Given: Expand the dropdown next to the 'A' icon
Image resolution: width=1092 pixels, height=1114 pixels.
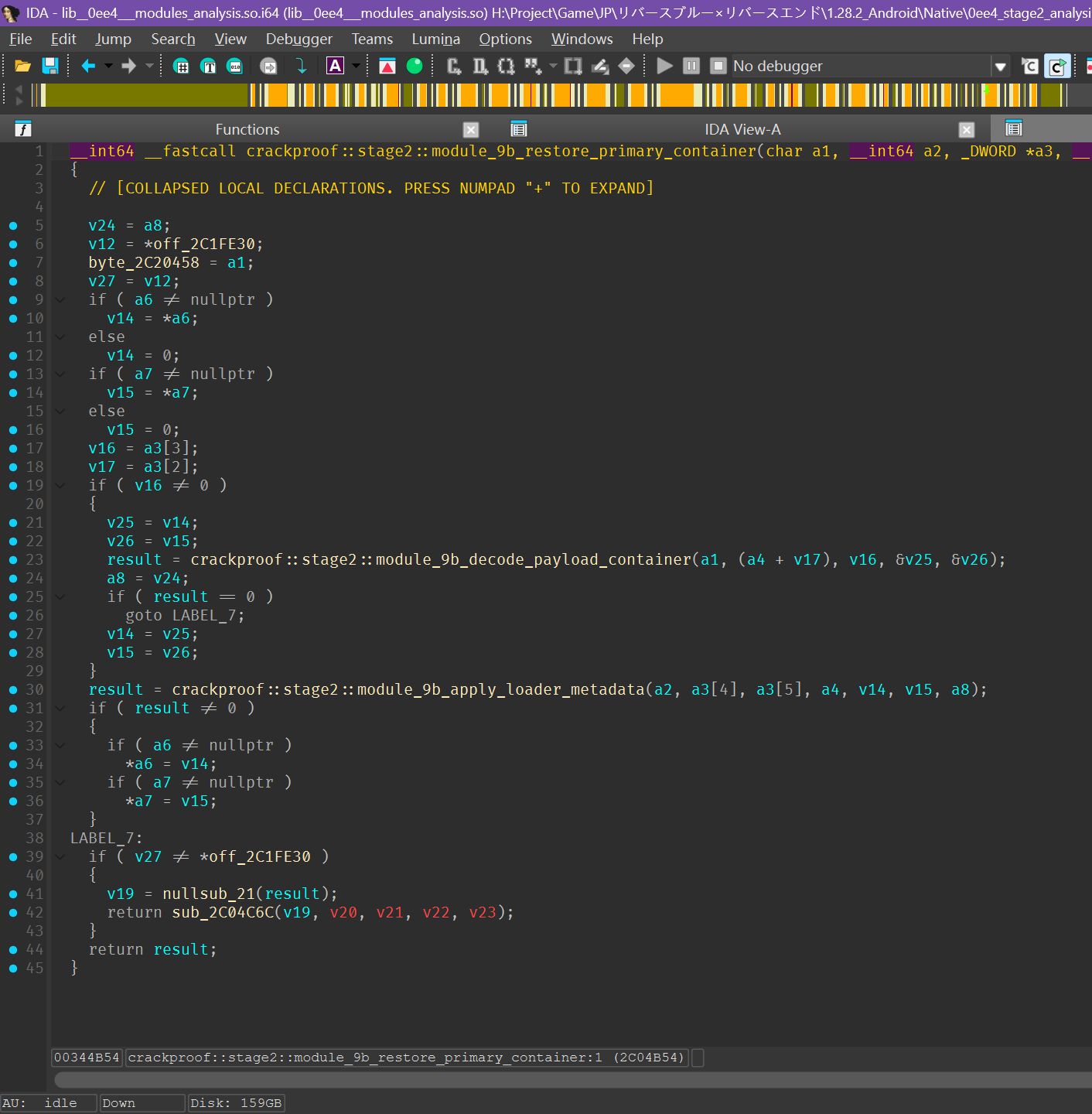Looking at the screenshot, I should tap(356, 67).
